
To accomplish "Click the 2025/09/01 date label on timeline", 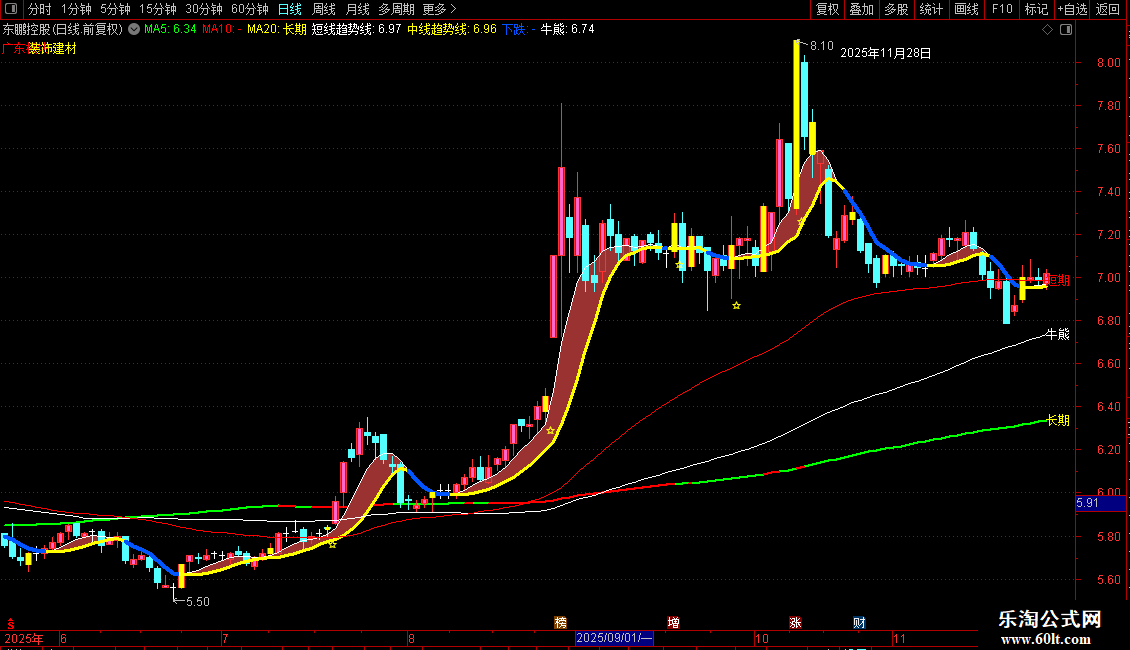I will [614, 638].
